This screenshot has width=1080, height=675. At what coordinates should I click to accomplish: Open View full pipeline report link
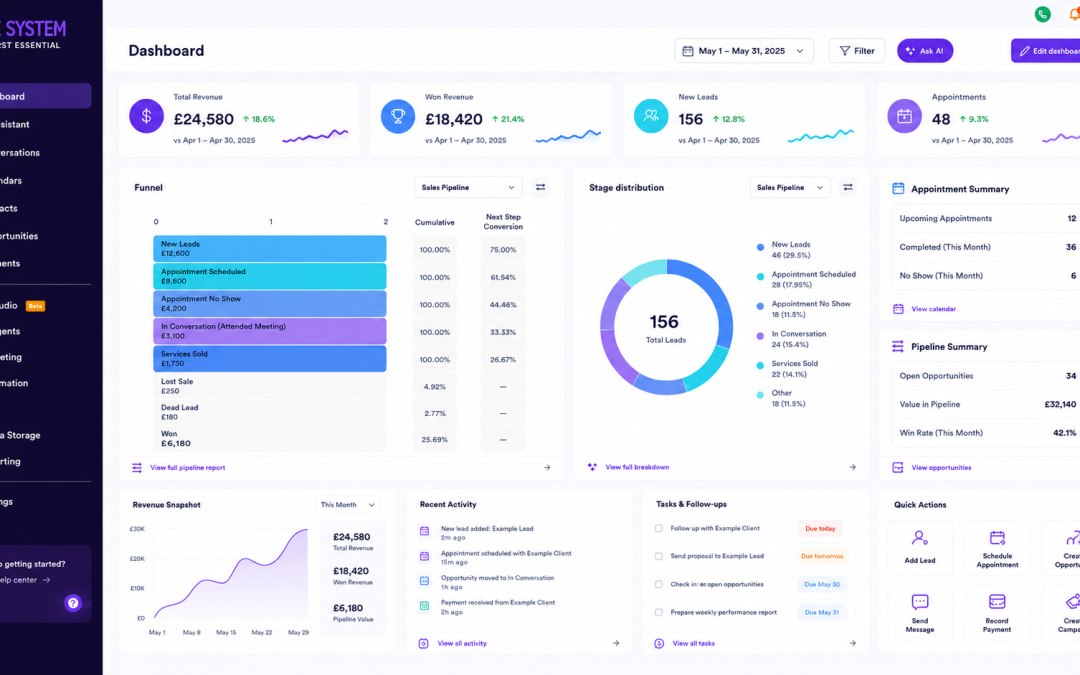(187, 468)
